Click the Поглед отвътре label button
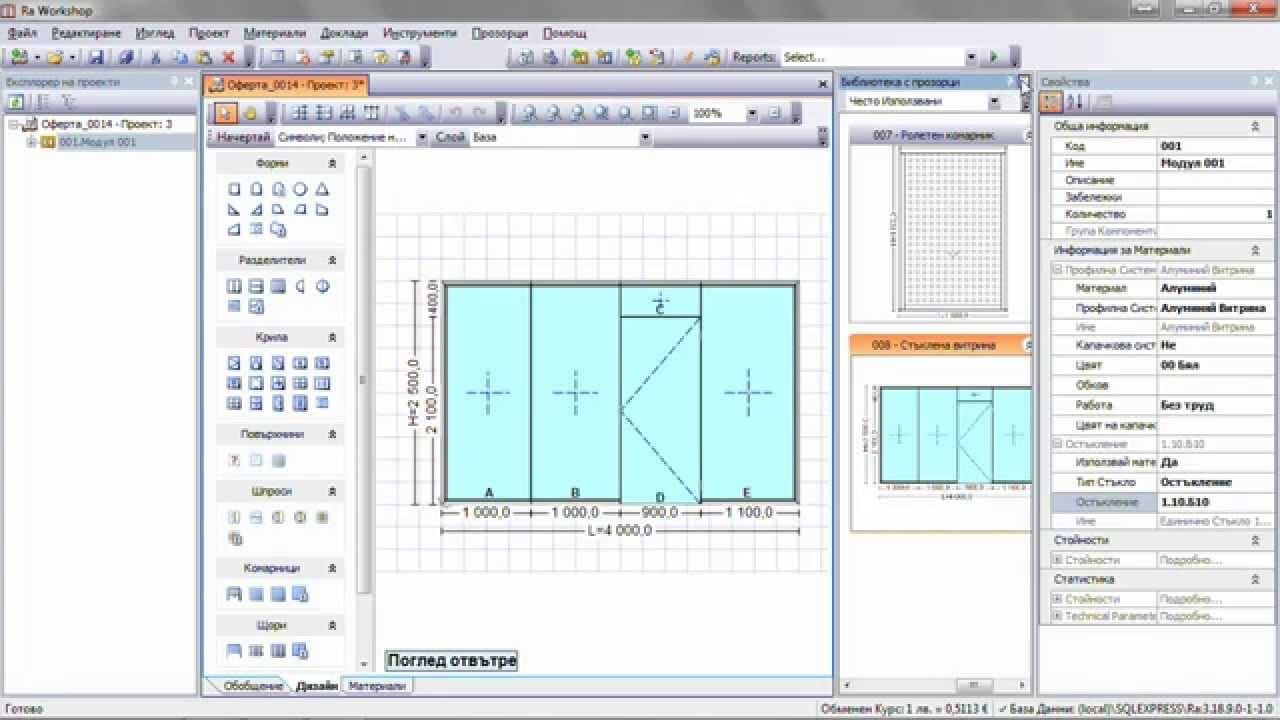This screenshot has height=720, width=1280. [x=452, y=660]
